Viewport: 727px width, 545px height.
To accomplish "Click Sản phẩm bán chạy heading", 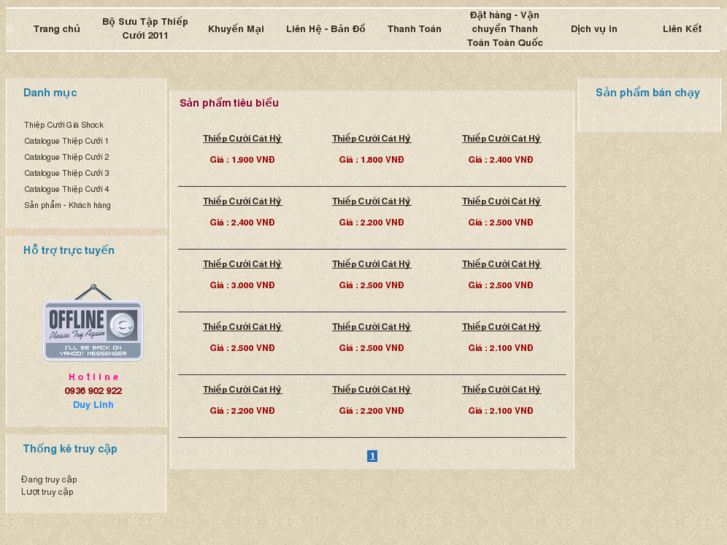I will click(x=648, y=93).
